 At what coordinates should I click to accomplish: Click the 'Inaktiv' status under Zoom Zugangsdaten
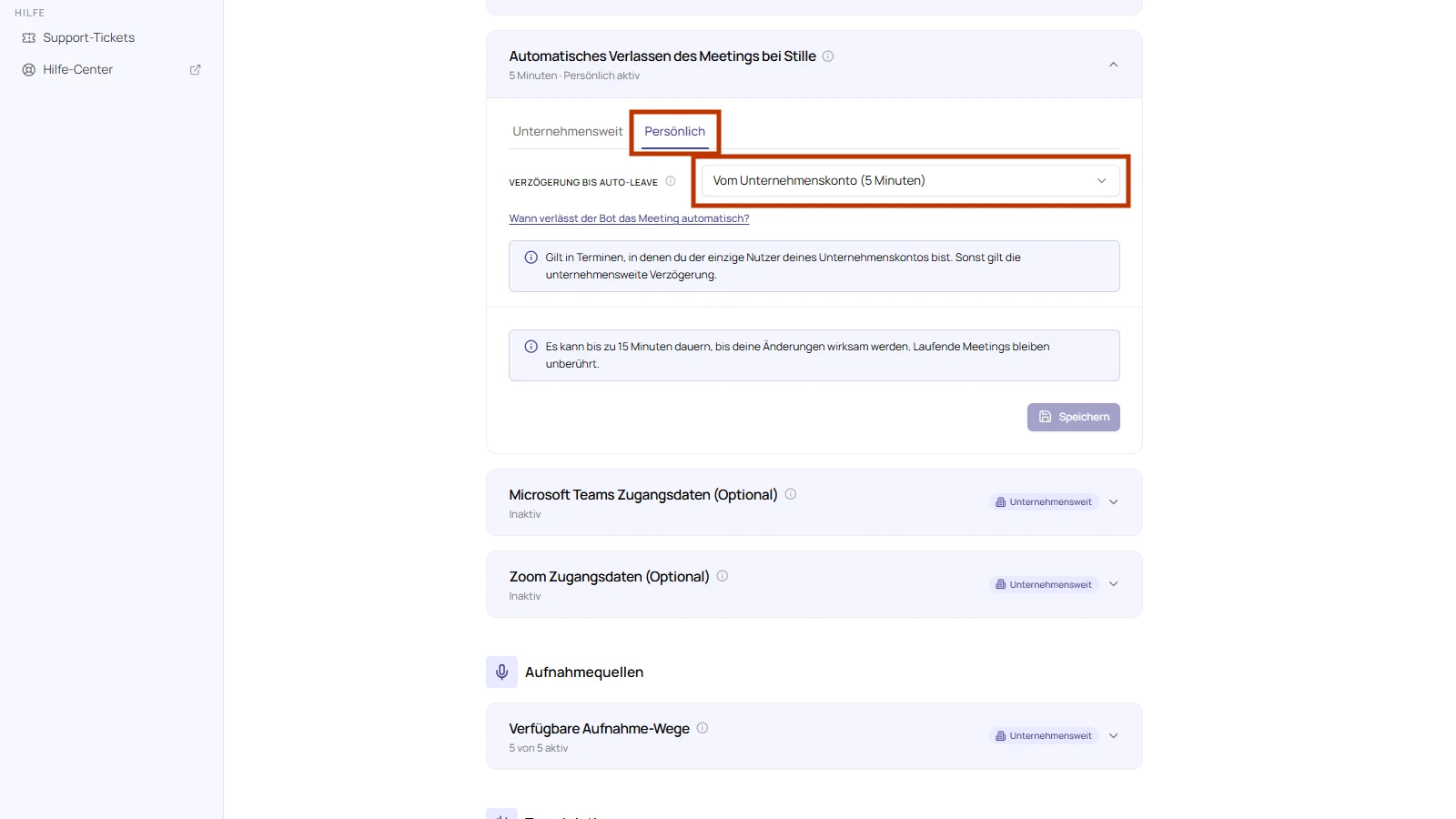(525, 596)
